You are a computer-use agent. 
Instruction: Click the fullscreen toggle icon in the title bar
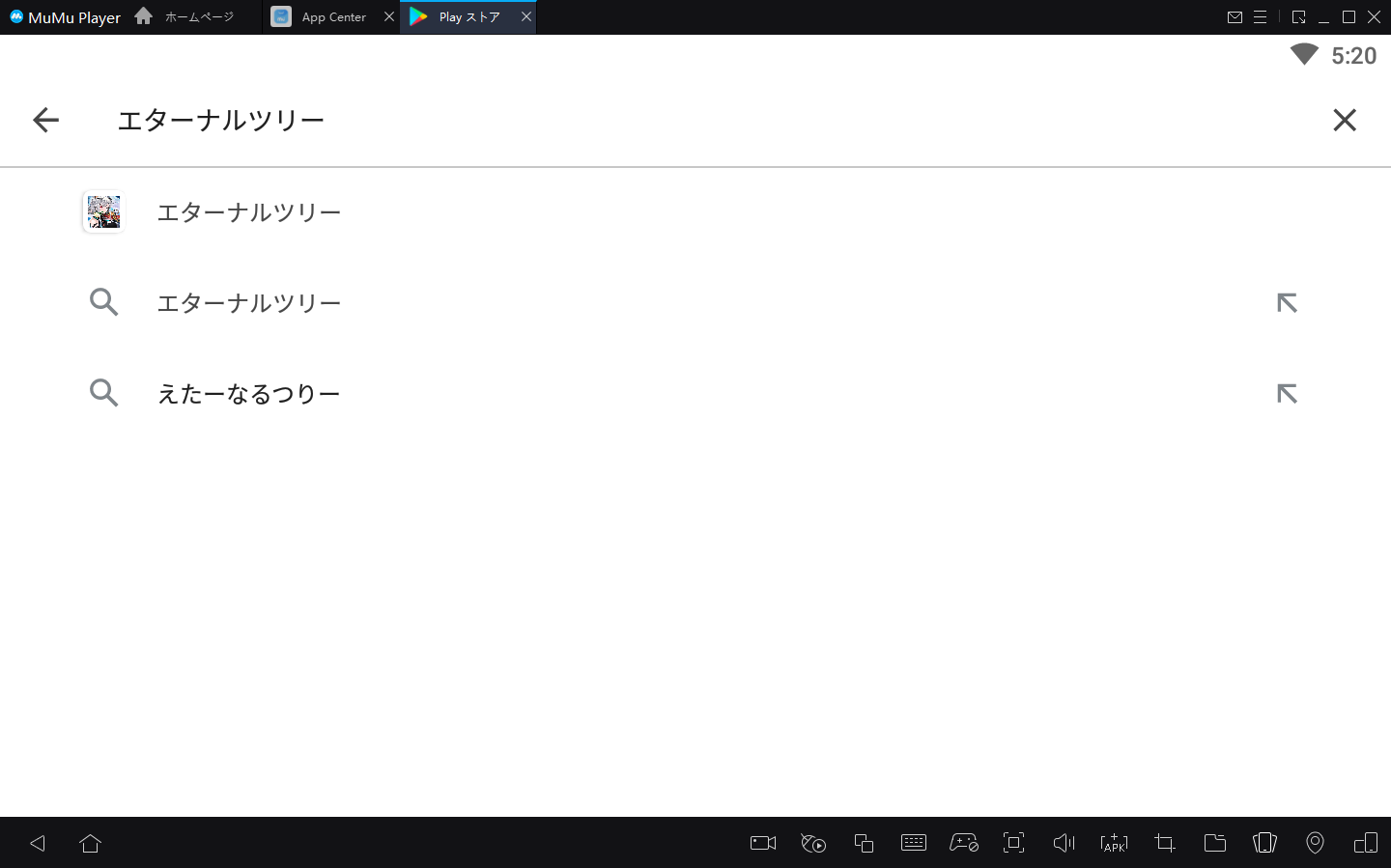(x=1298, y=17)
